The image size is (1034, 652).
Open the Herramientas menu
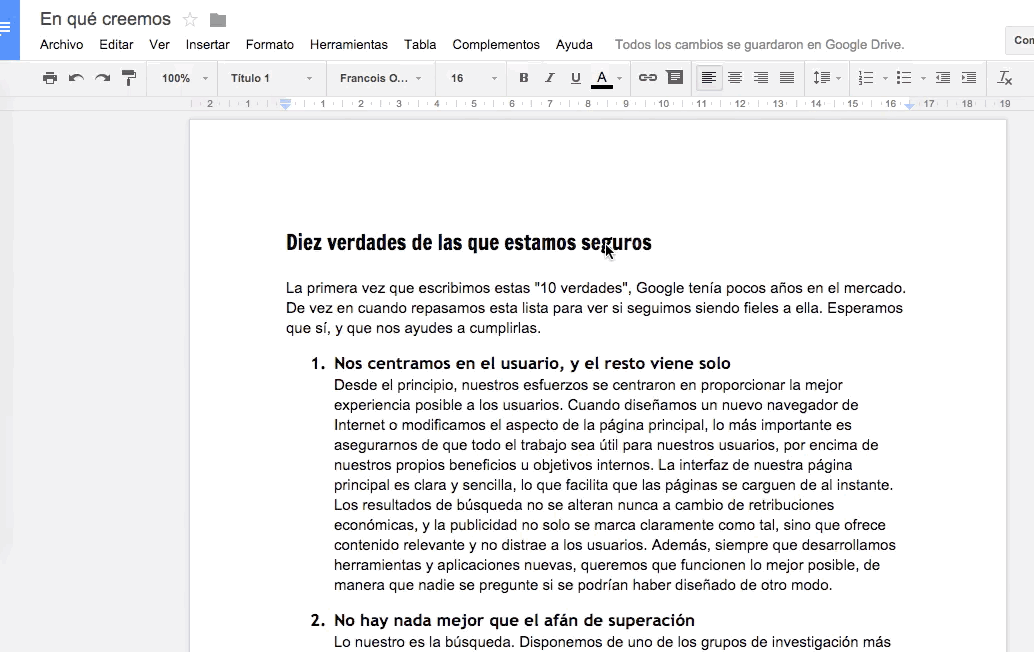[x=348, y=44]
